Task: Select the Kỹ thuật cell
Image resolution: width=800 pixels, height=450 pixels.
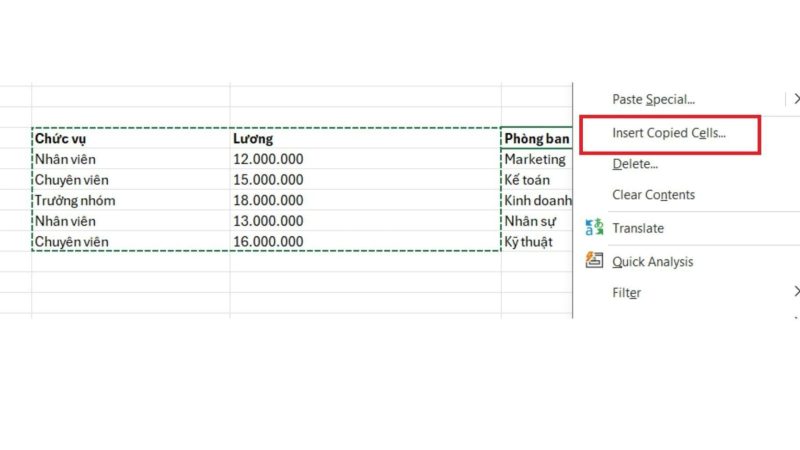Action: (537, 241)
